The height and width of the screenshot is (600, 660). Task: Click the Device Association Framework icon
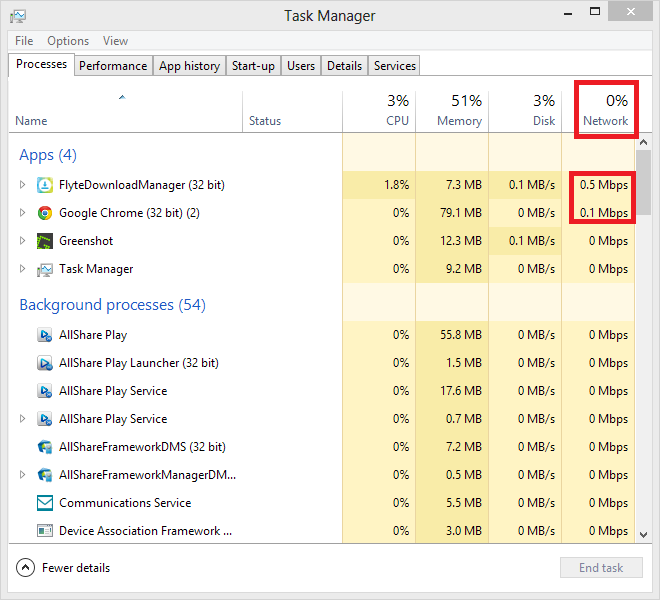pos(44,531)
